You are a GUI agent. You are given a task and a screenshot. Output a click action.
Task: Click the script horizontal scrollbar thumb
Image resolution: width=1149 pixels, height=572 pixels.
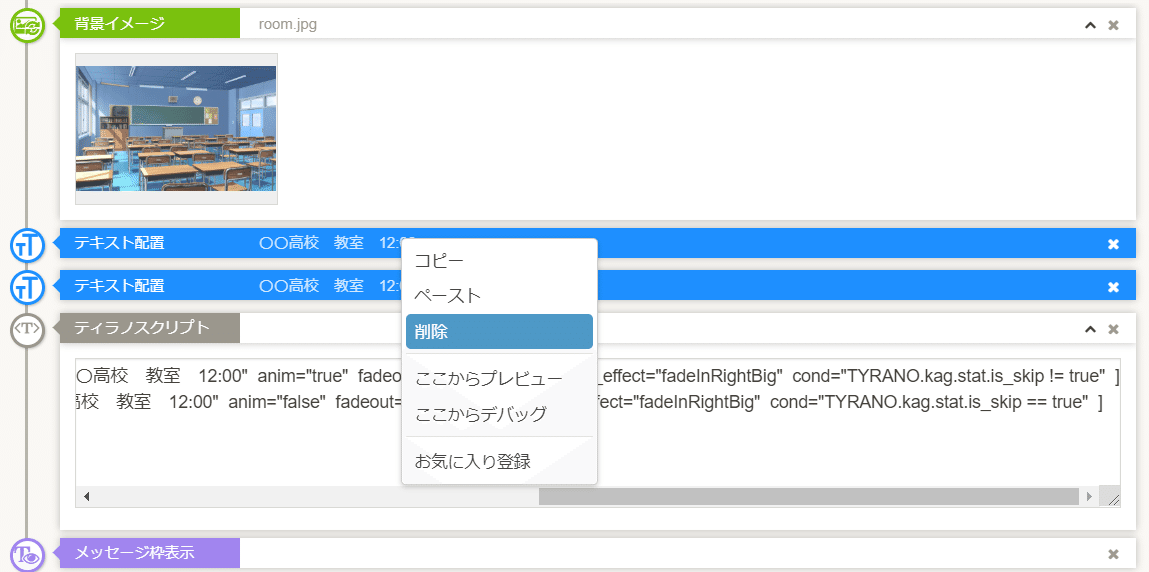click(x=809, y=497)
